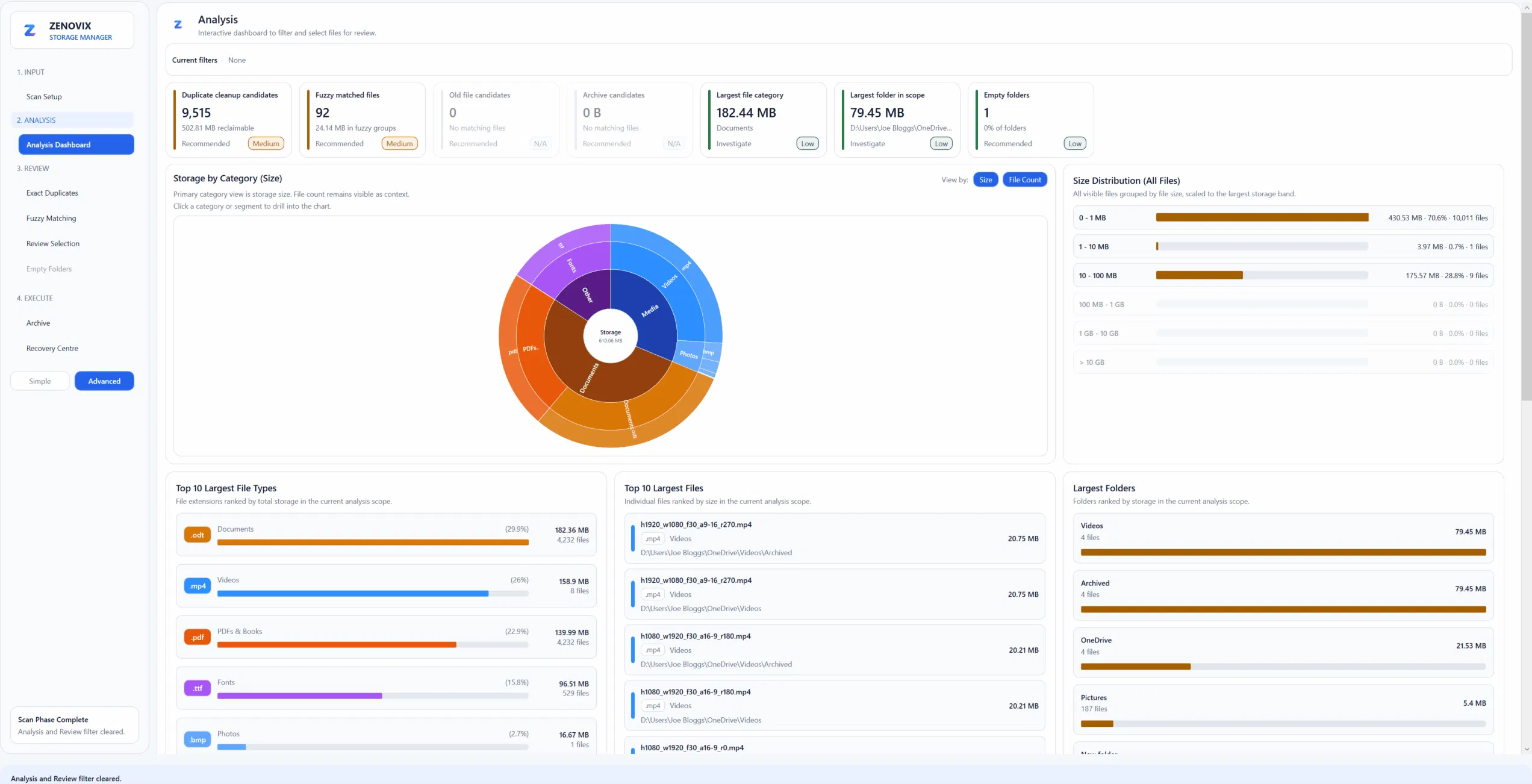This screenshot has width=1532, height=784.
Task: Go to Fuzzy Matching review
Action: pyautogui.click(x=51, y=219)
